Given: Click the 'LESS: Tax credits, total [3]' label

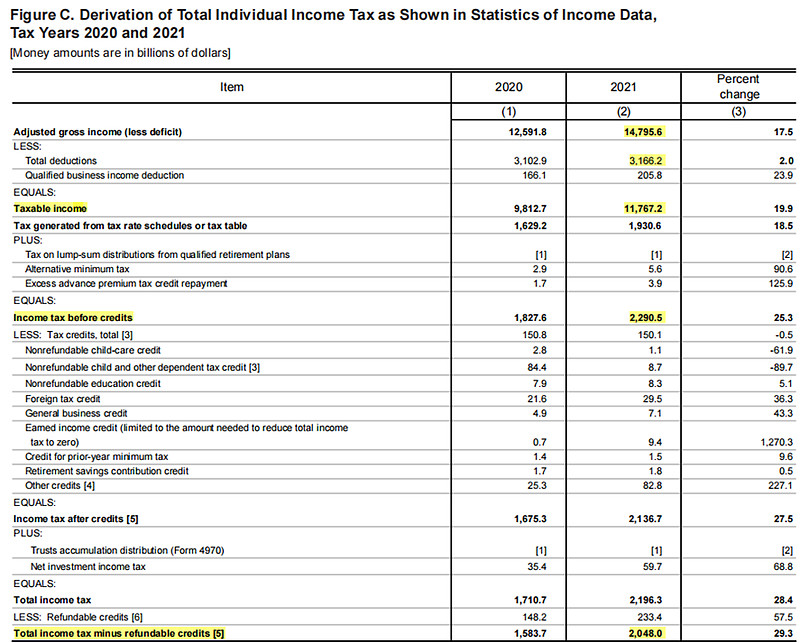Looking at the screenshot, I should 73,335.
